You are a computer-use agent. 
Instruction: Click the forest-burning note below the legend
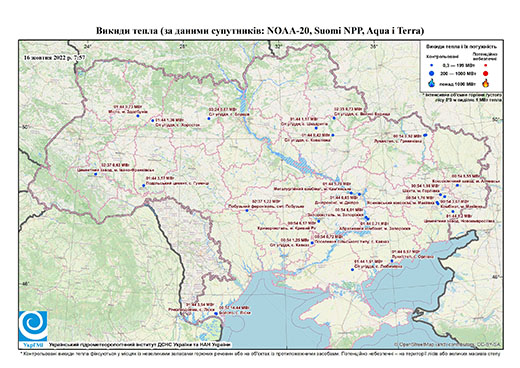[463, 97]
